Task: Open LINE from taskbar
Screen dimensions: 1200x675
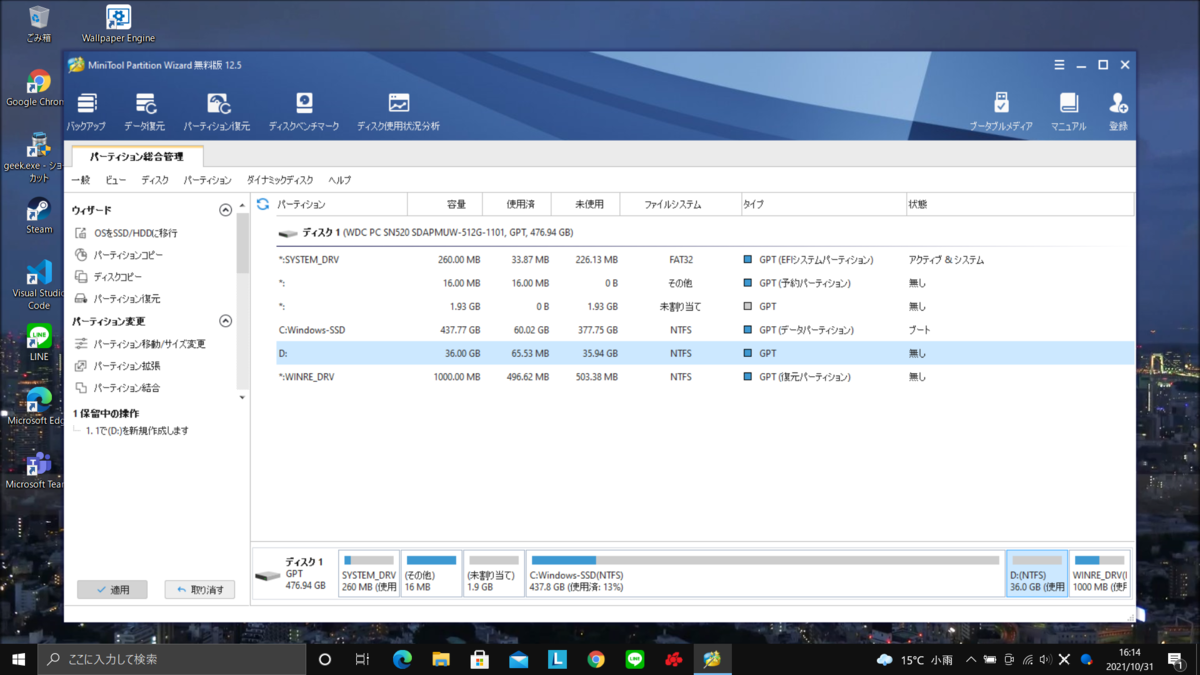Action: tap(635, 659)
